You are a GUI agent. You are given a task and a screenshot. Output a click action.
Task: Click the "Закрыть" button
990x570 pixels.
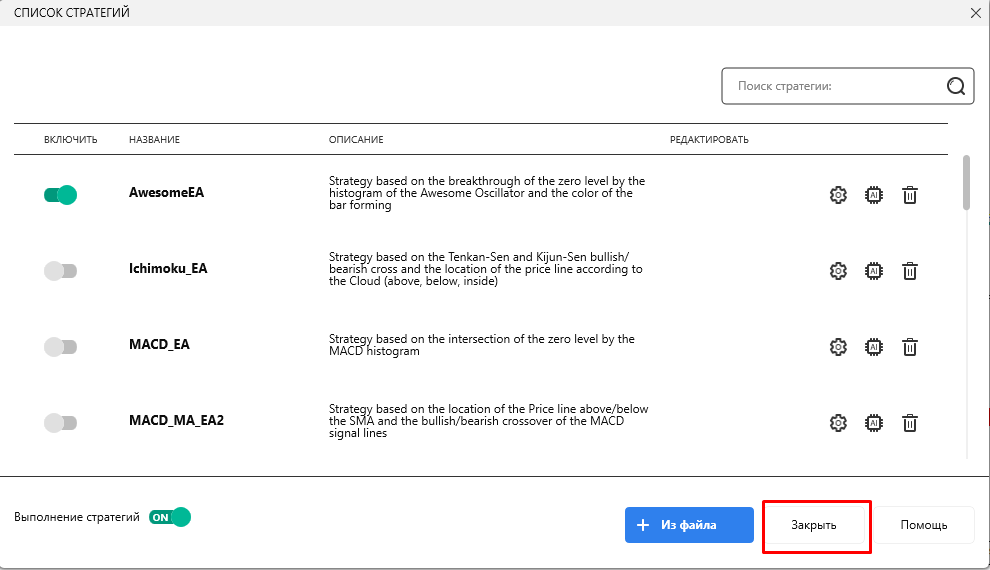pyautogui.click(x=814, y=525)
